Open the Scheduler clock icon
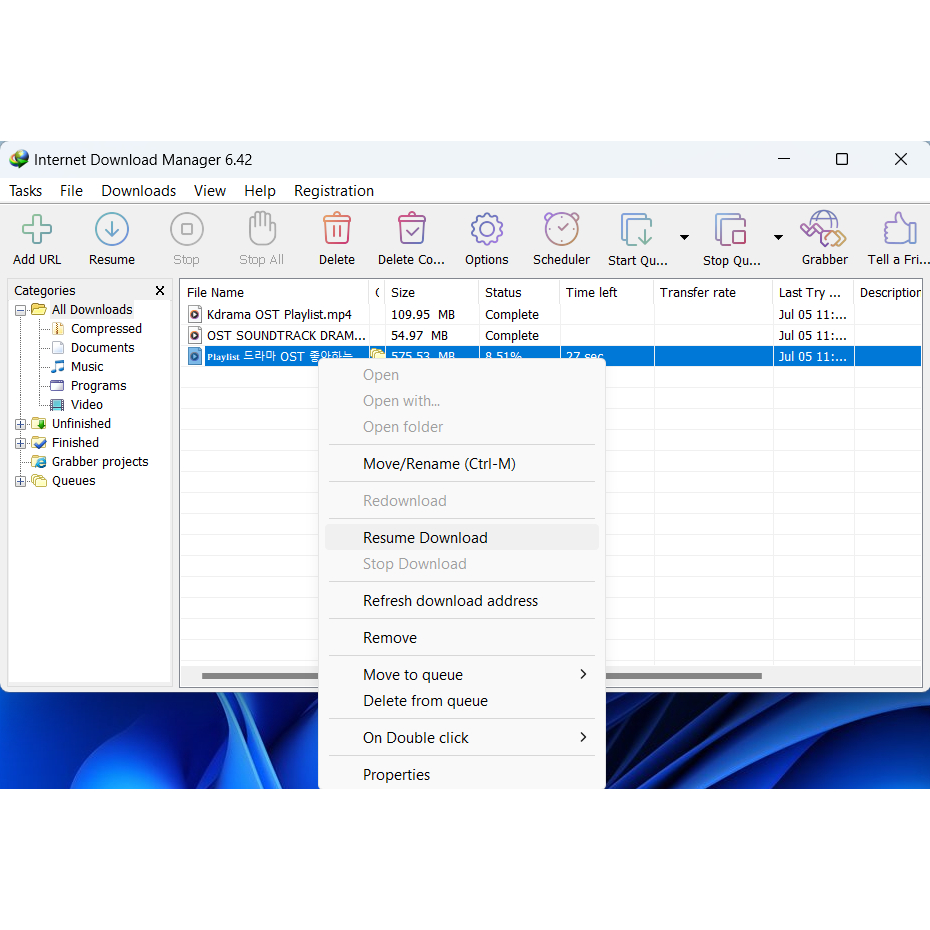The width and height of the screenshot is (930, 930). click(x=561, y=229)
